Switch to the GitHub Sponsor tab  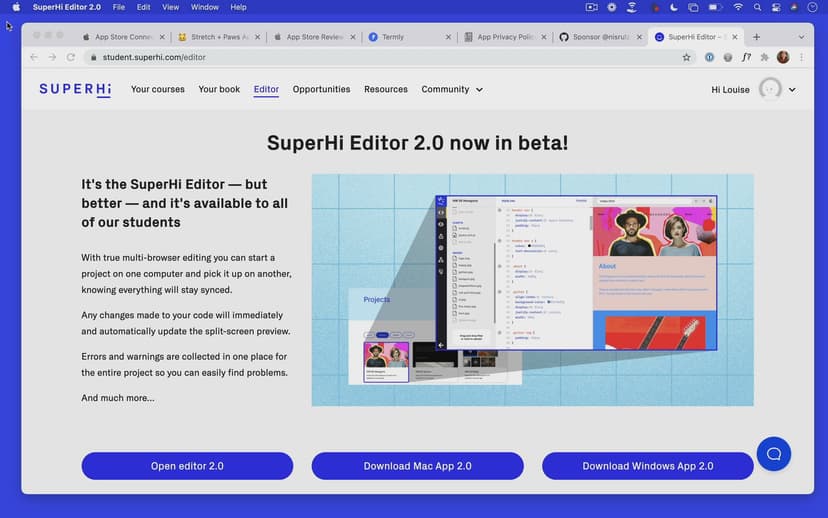(x=597, y=37)
